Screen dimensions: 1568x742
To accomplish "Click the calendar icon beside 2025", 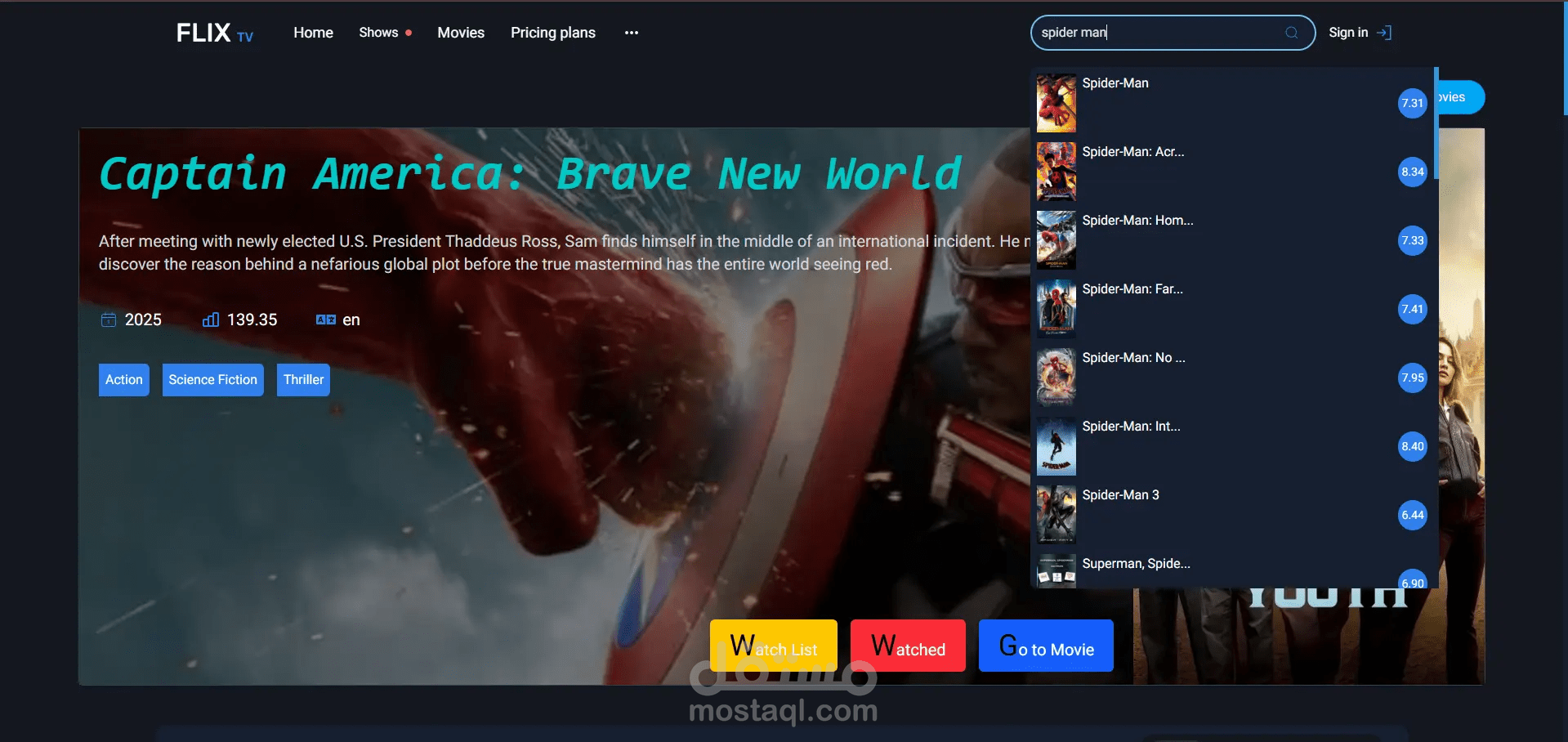I will 109,320.
